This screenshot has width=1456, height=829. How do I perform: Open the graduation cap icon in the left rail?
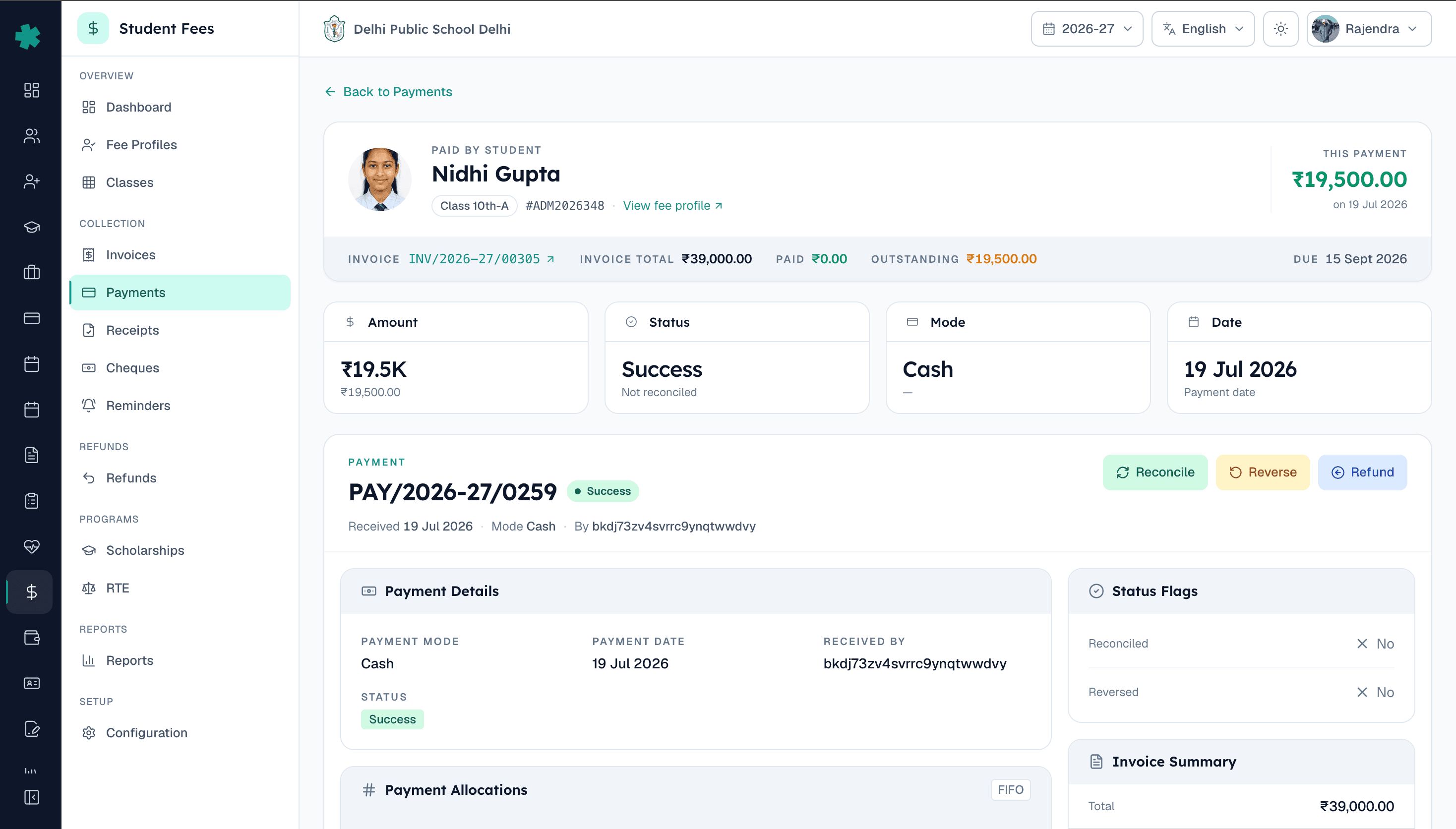tap(31, 227)
